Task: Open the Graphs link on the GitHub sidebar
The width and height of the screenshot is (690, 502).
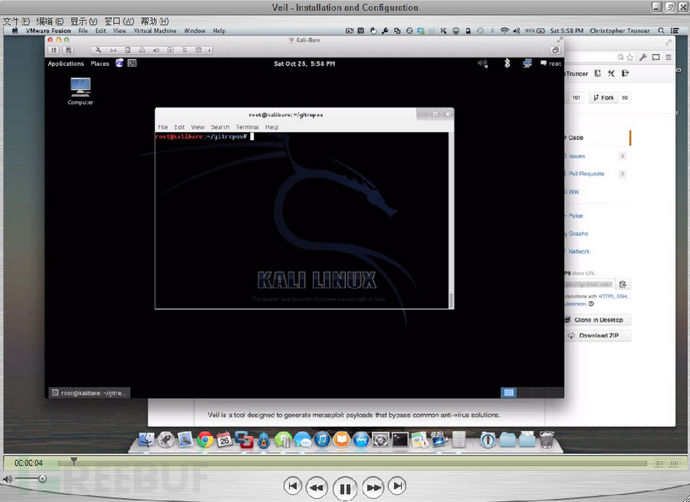Action: click(578, 234)
